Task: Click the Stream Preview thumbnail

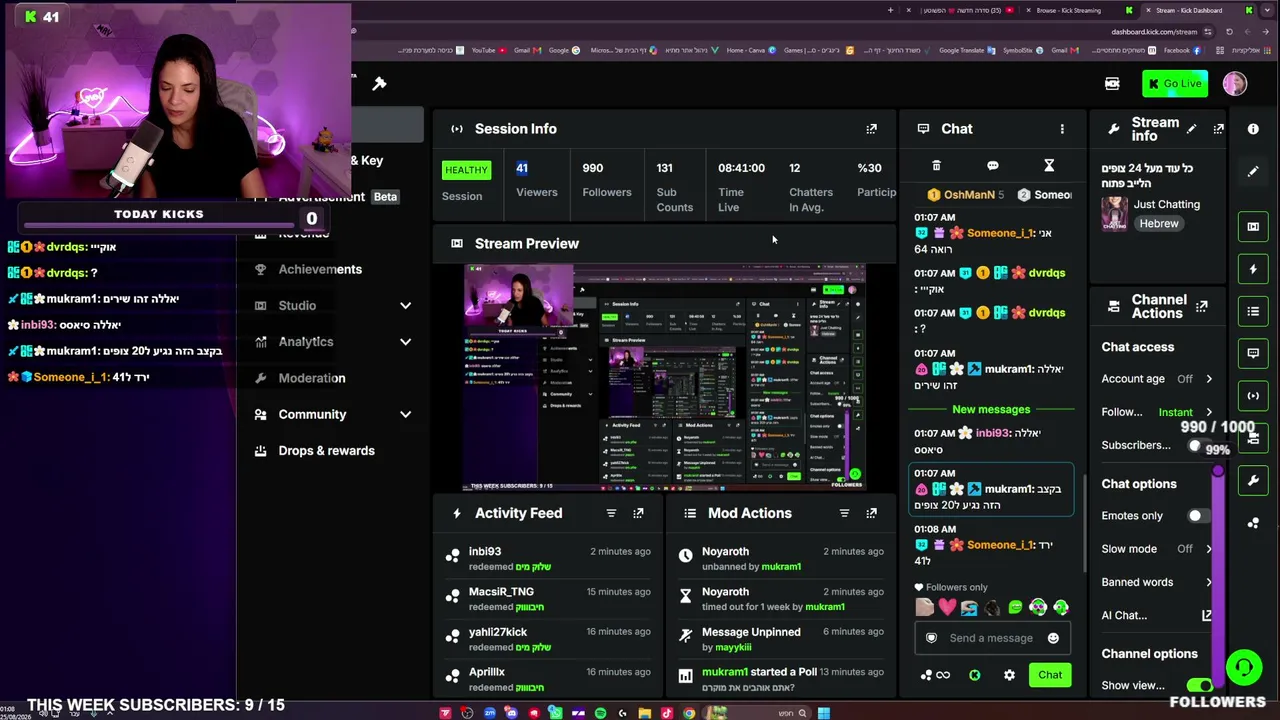Action: 665,378
